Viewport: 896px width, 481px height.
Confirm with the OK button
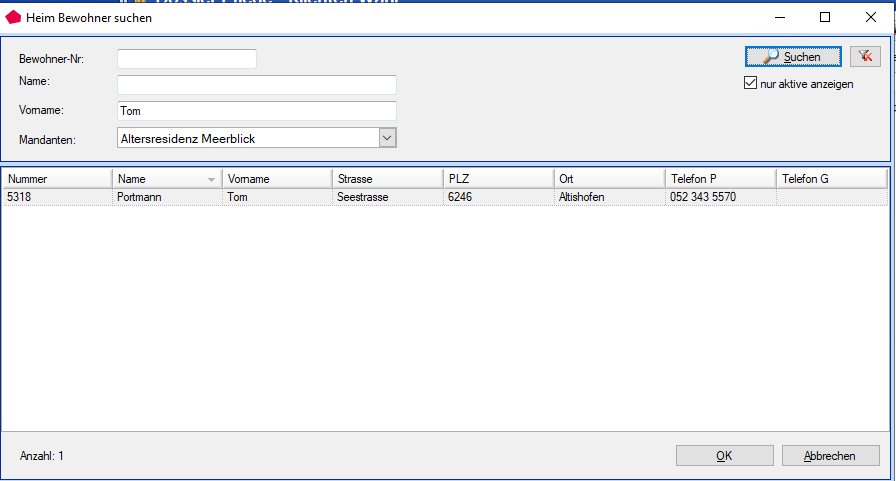click(x=725, y=455)
